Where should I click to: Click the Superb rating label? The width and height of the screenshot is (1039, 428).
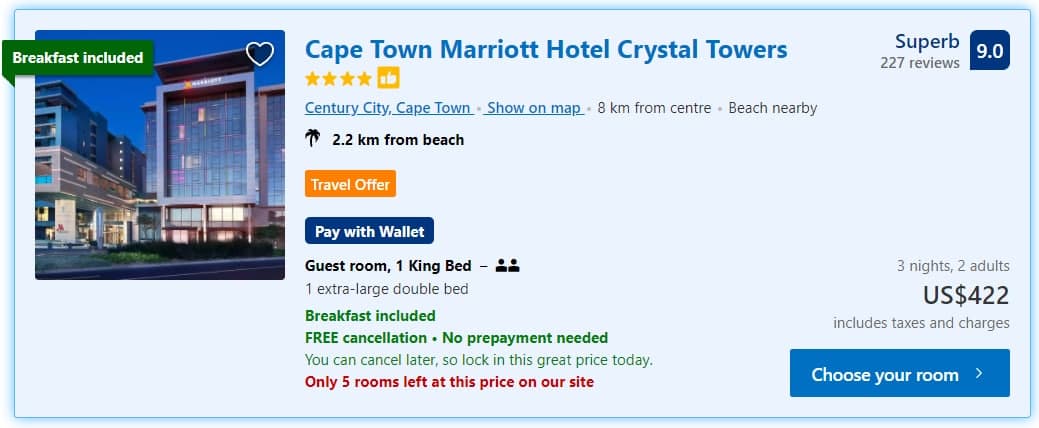(x=927, y=42)
